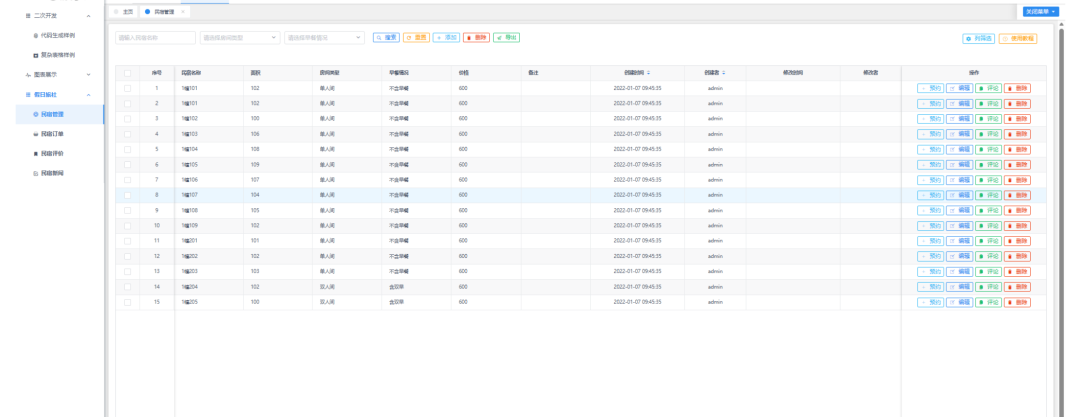Viewport: 1080px width, 417px height.
Task: Click the red 删除 batch delete toolbar button
Action: [476, 37]
